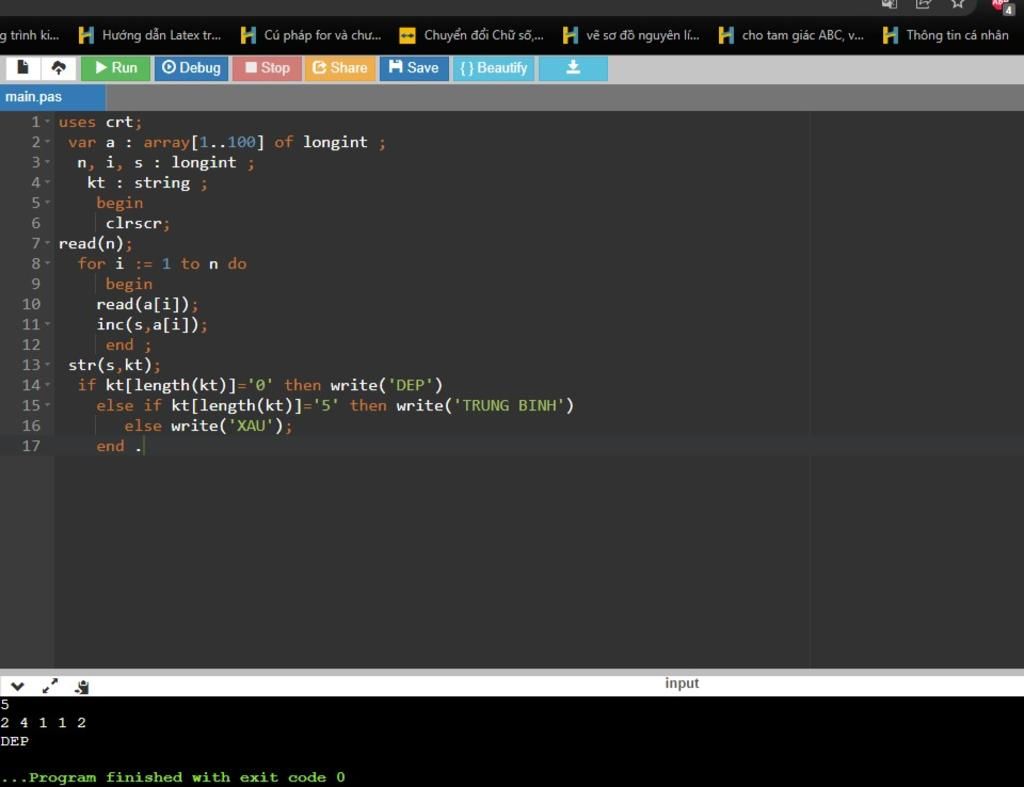Image resolution: width=1024 pixels, height=787 pixels.
Task: Download the code file
Action: pos(573,68)
